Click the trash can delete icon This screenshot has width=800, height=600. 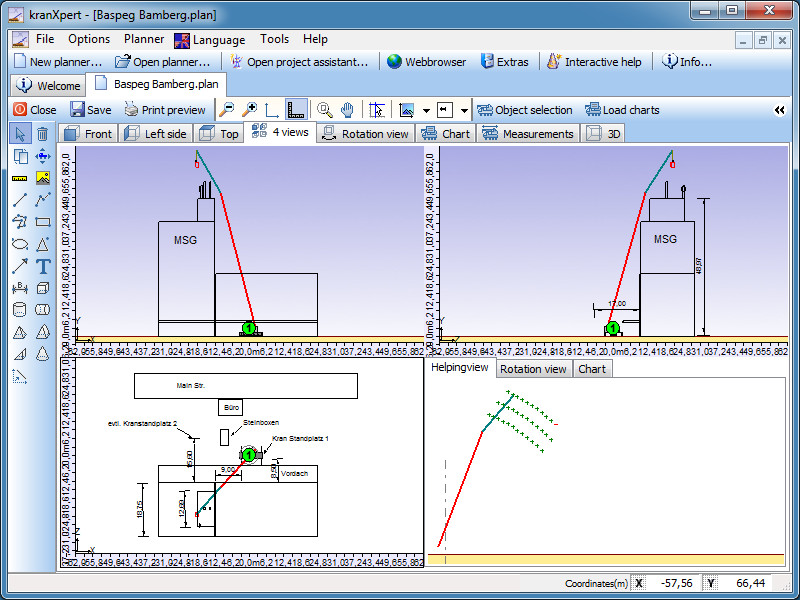(43, 134)
